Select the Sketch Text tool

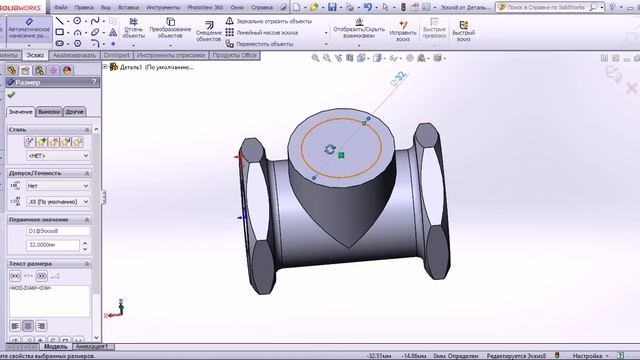click(113, 32)
